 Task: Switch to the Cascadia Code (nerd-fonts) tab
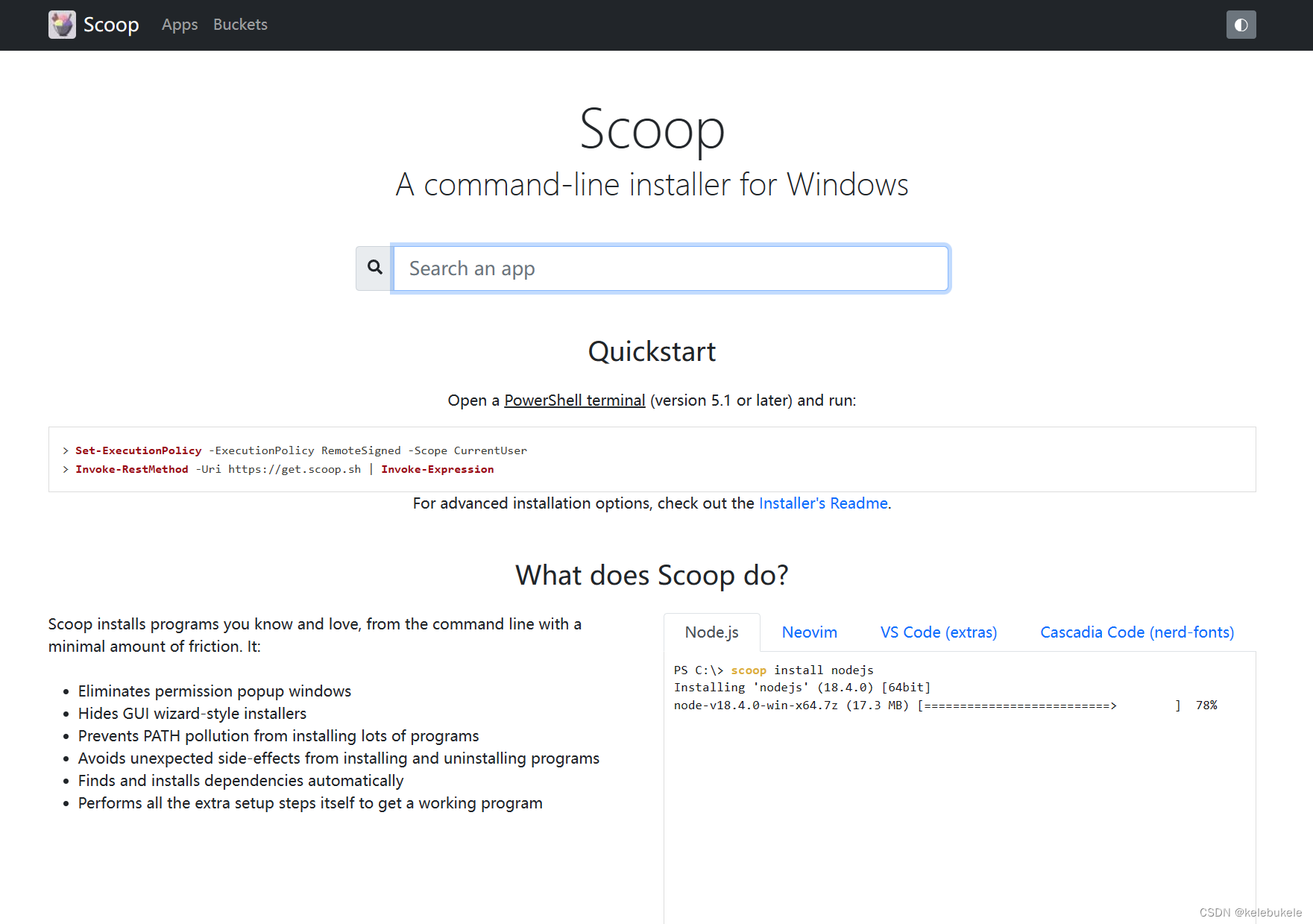(x=1136, y=632)
